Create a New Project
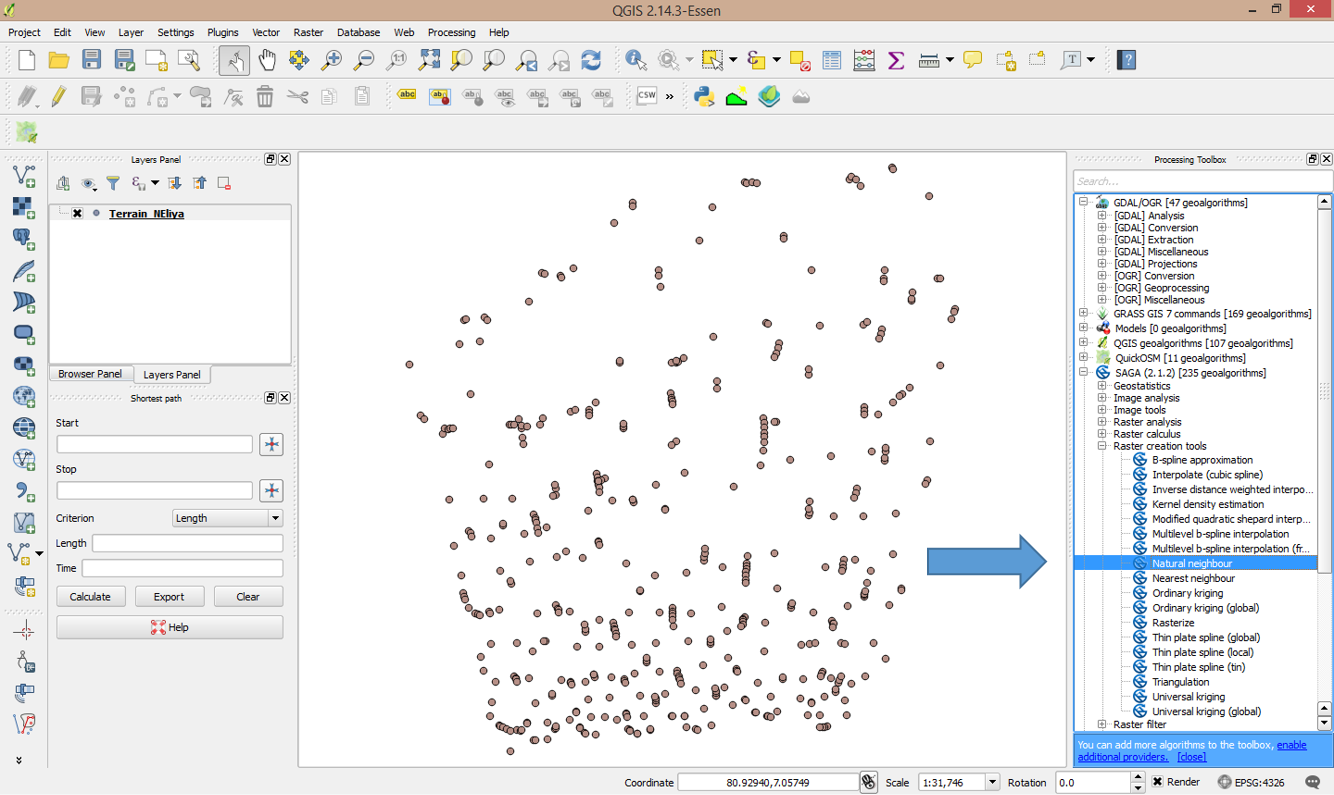Image resolution: width=1334 pixels, height=795 pixels. pos(26,60)
